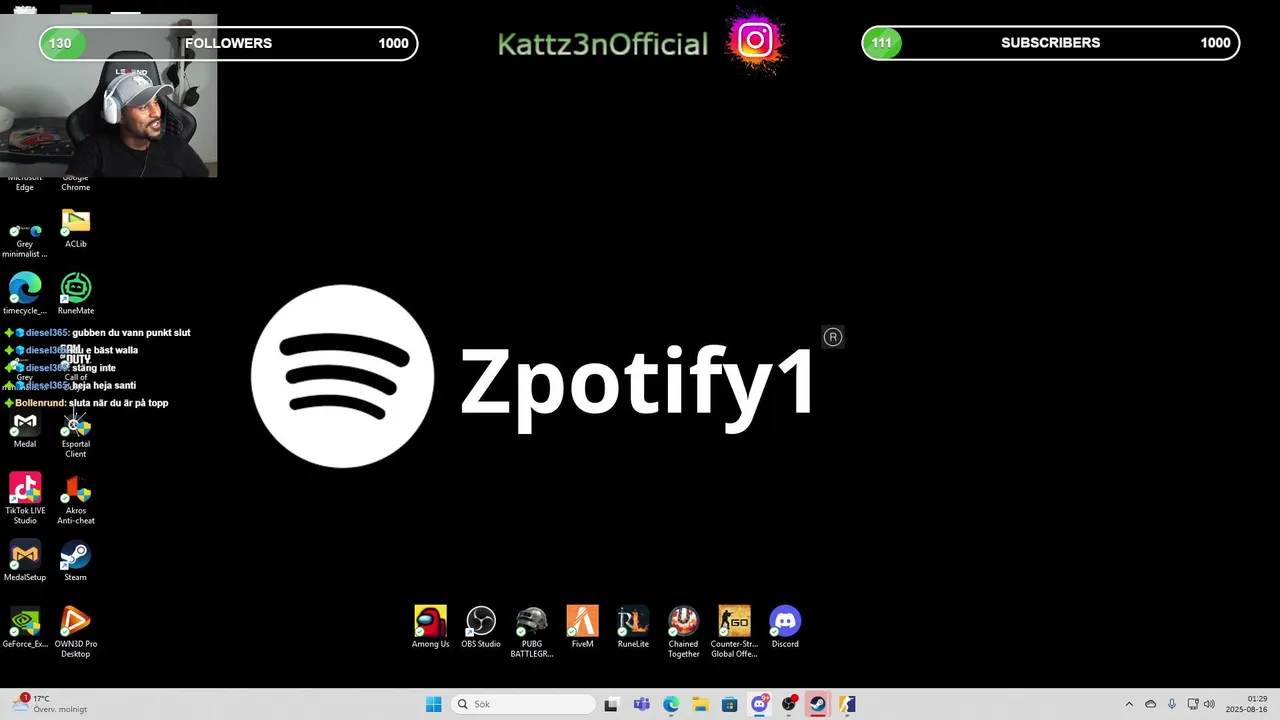Click the Subscribers progress bar
This screenshot has height=720, width=1280.
[1050, 43]
